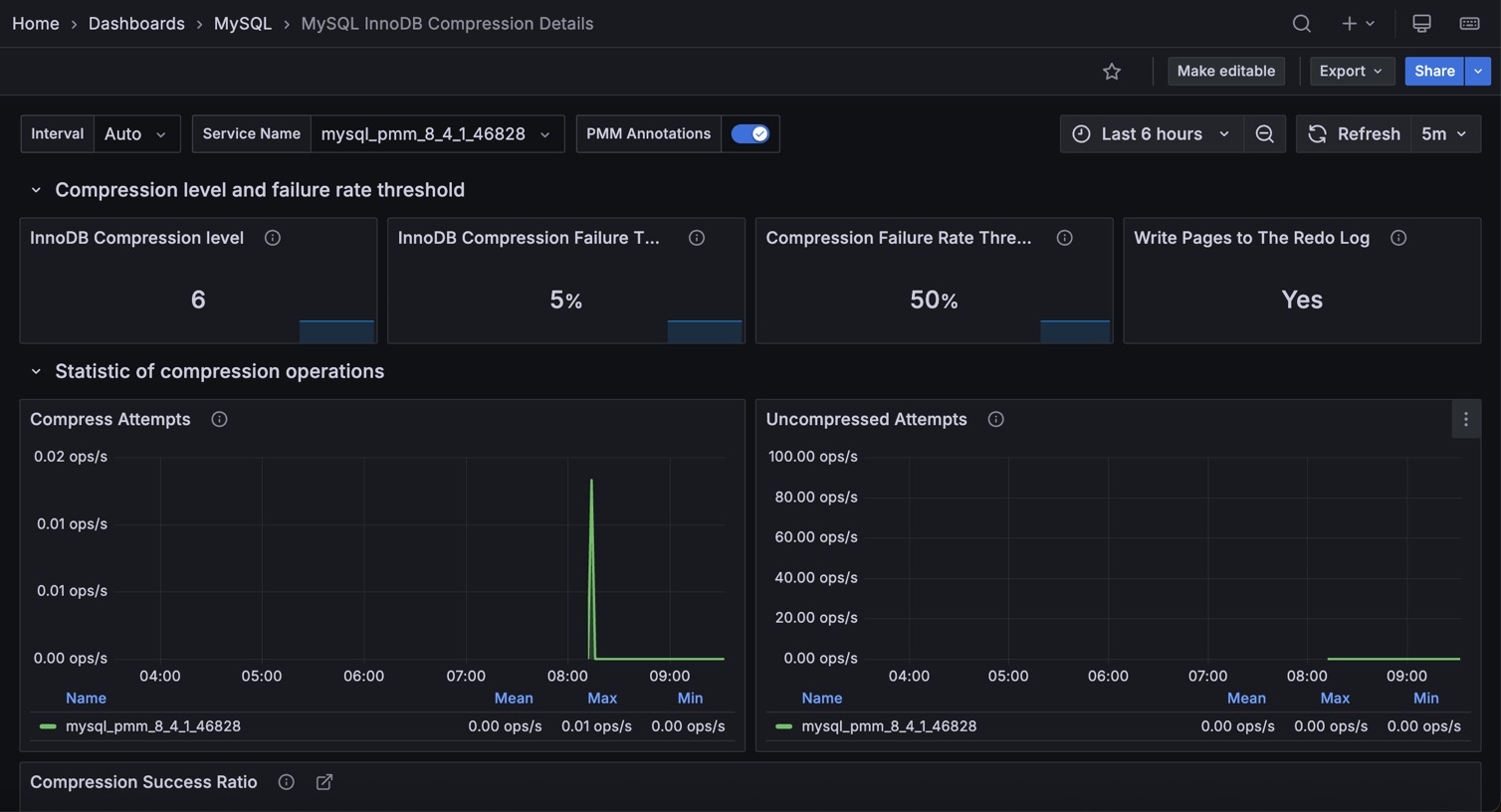Navigate to Dashboards in the breadcrumb
1501x812 pixels.
pyautogui.click(x=136, y=23)
